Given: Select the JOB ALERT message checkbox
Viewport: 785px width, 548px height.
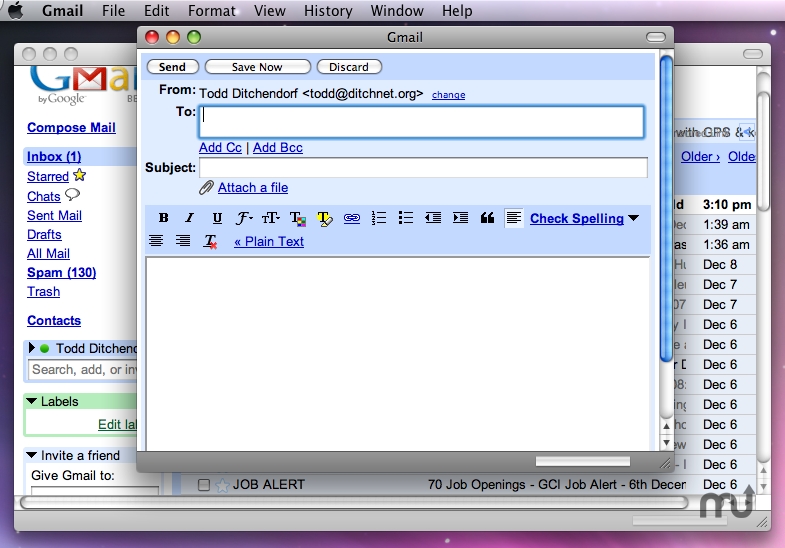Looking at the screenshot, I should point(204,484).
